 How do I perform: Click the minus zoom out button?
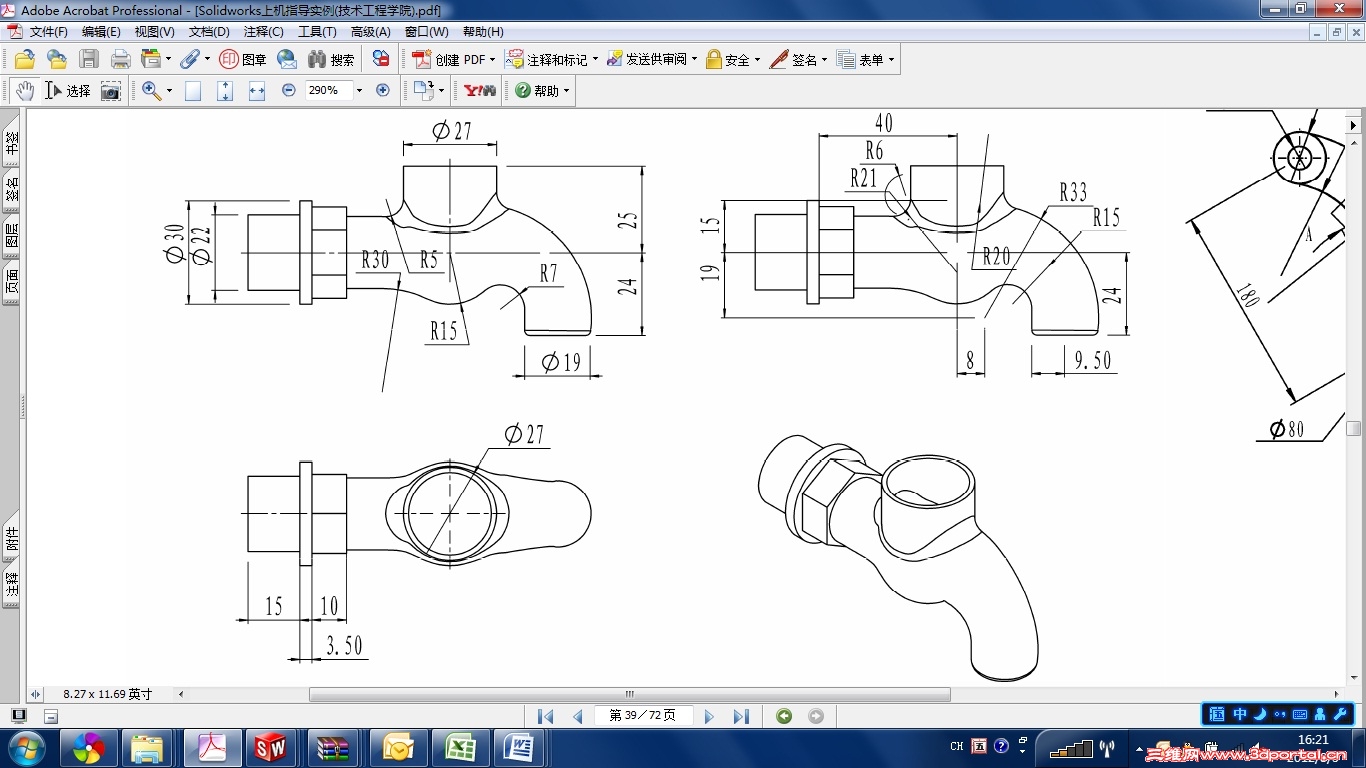point(289,90)
